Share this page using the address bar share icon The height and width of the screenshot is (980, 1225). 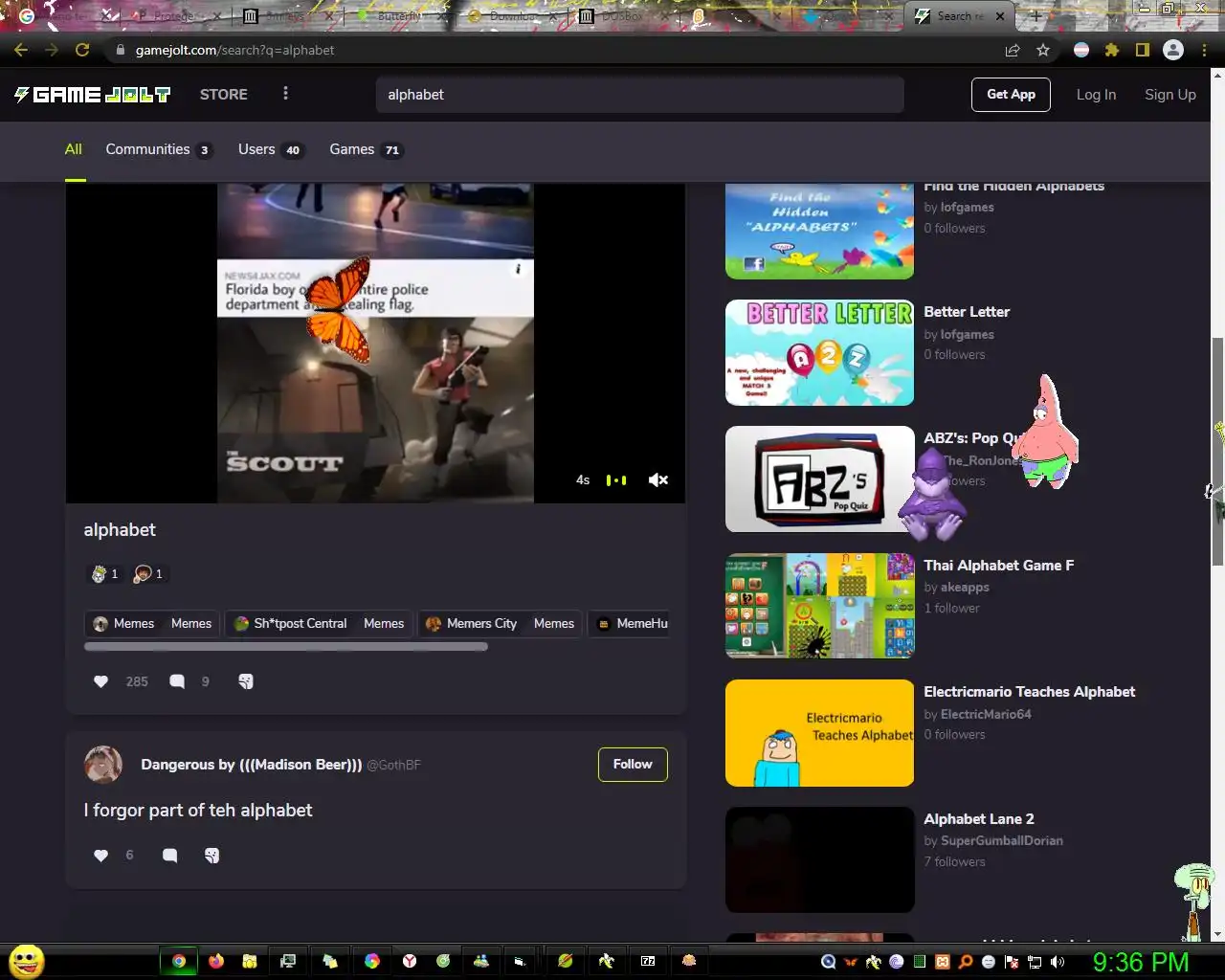tap(1013, 50)
